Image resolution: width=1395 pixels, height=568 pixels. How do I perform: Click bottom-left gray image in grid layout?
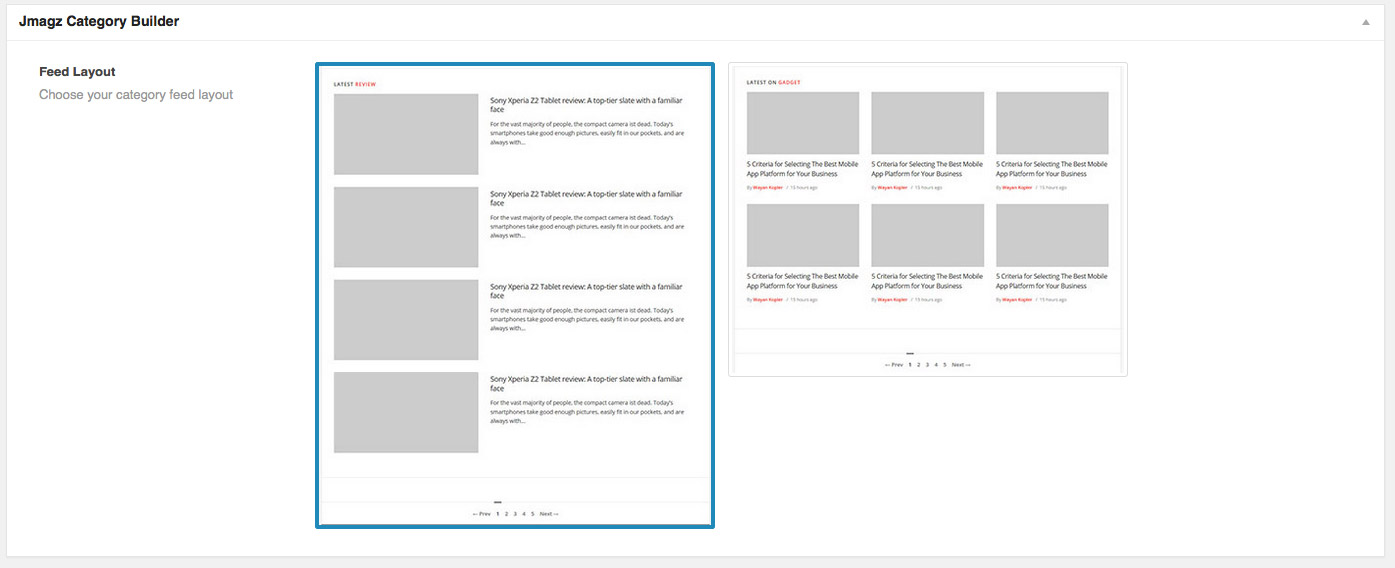pos(802,235)
